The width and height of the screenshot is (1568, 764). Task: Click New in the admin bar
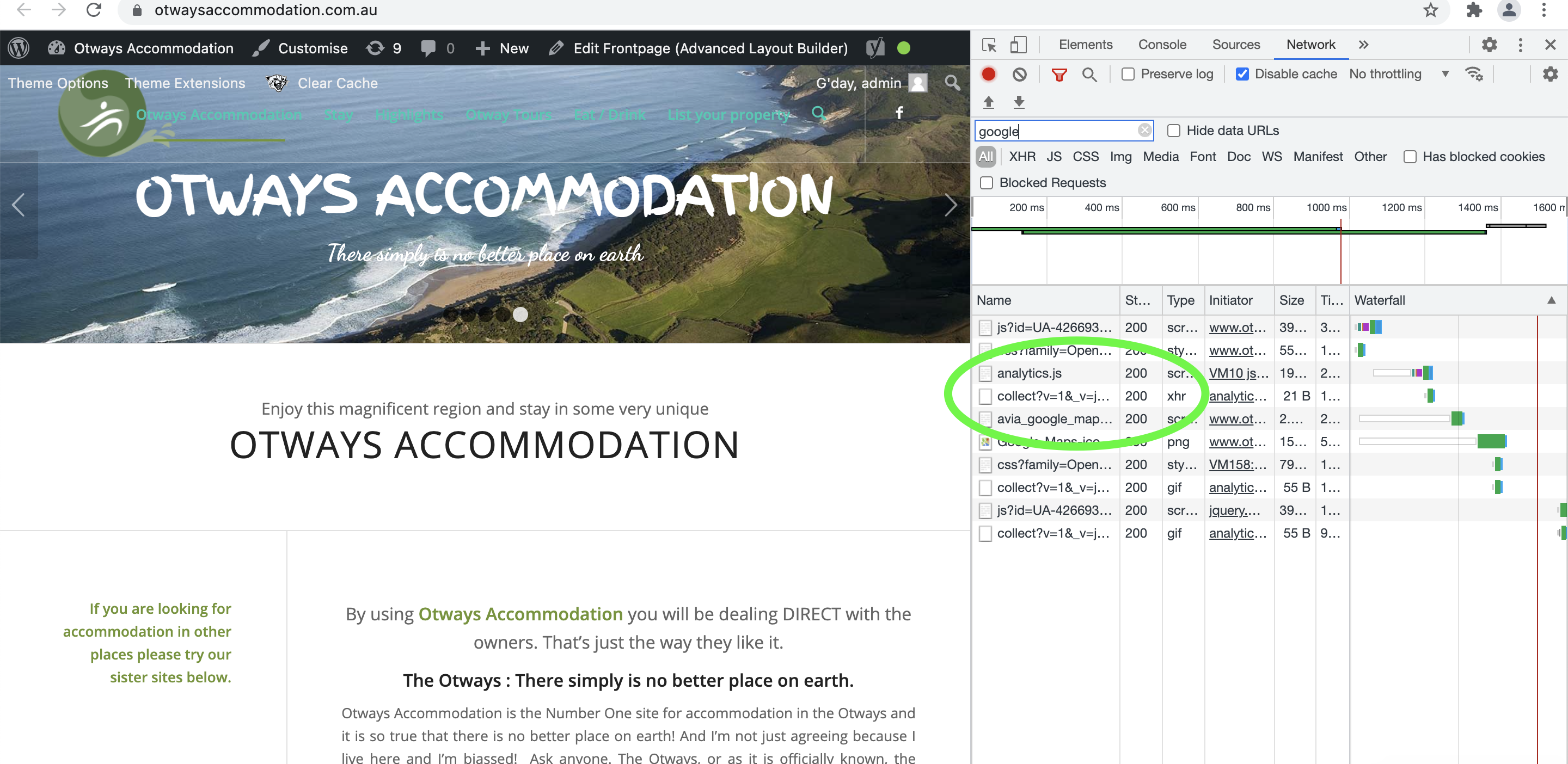click(x=502, y=48)
